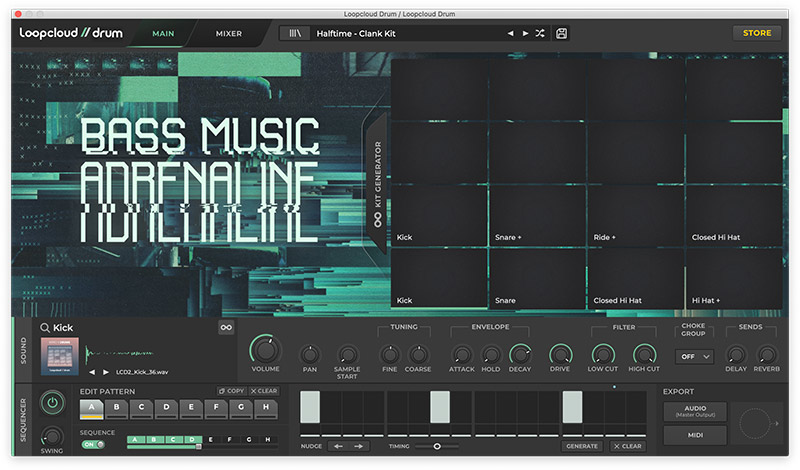Image resolution: width=800 pixels, height=470 pixels.
Task: Disable active step 13 in the sequencer
Action: click(572, 407)
